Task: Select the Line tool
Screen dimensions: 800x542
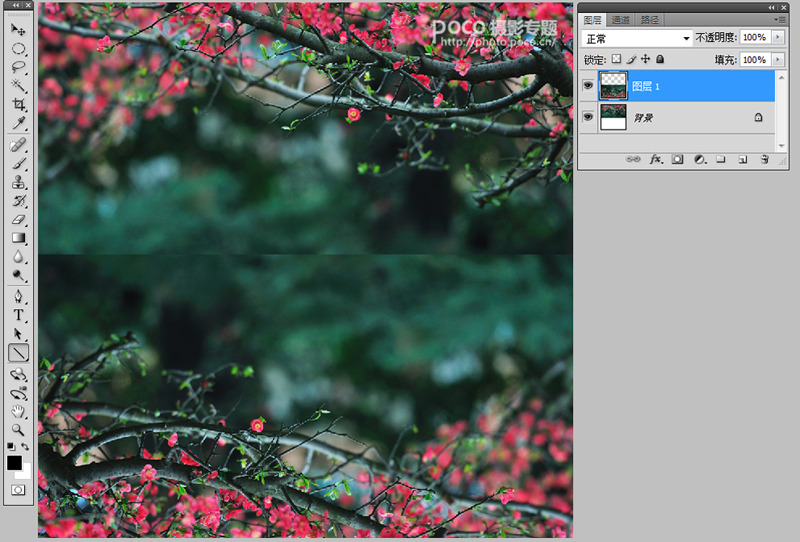Action: (18, 353)
